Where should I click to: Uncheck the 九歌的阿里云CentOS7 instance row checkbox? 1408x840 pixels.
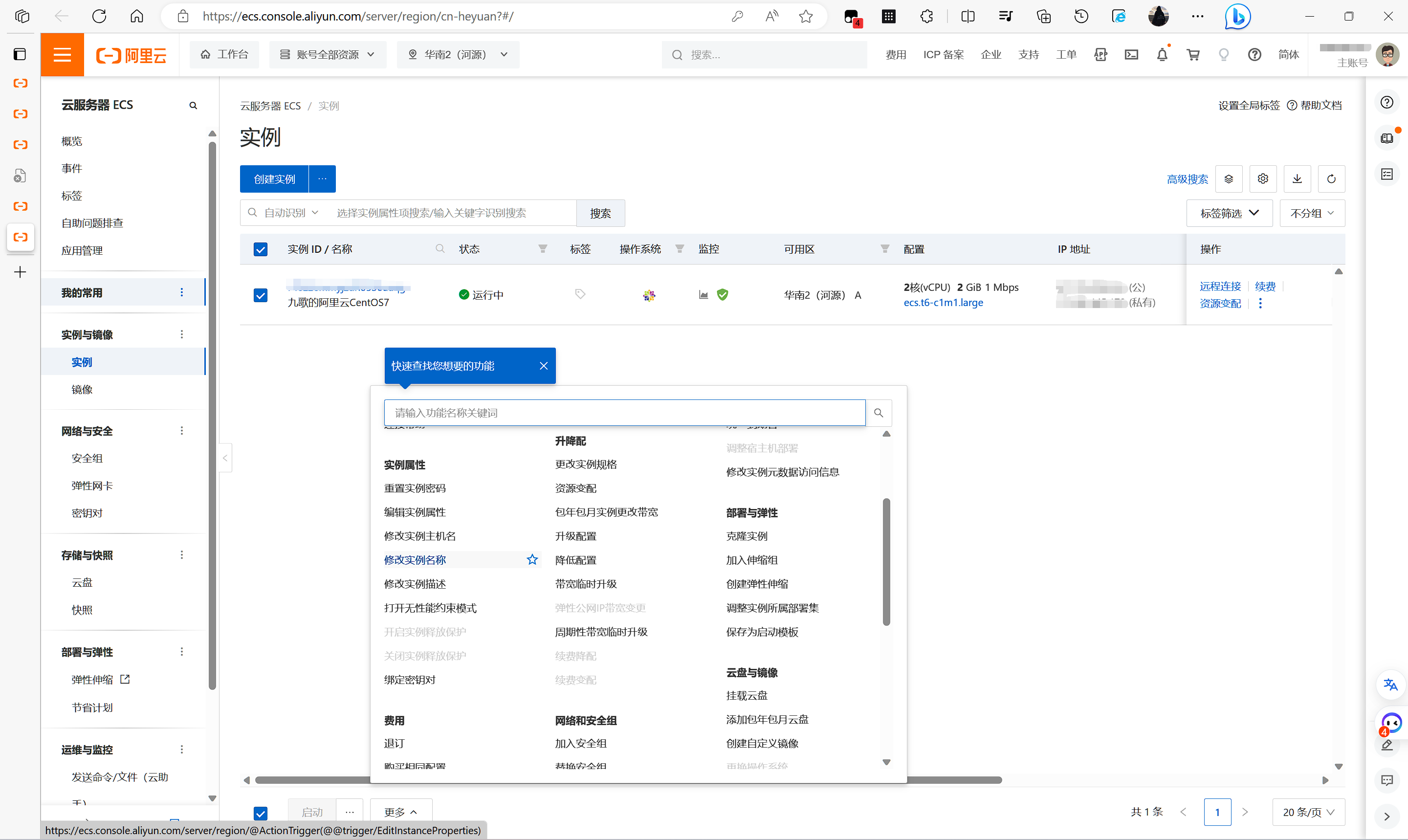coord(260,295)
